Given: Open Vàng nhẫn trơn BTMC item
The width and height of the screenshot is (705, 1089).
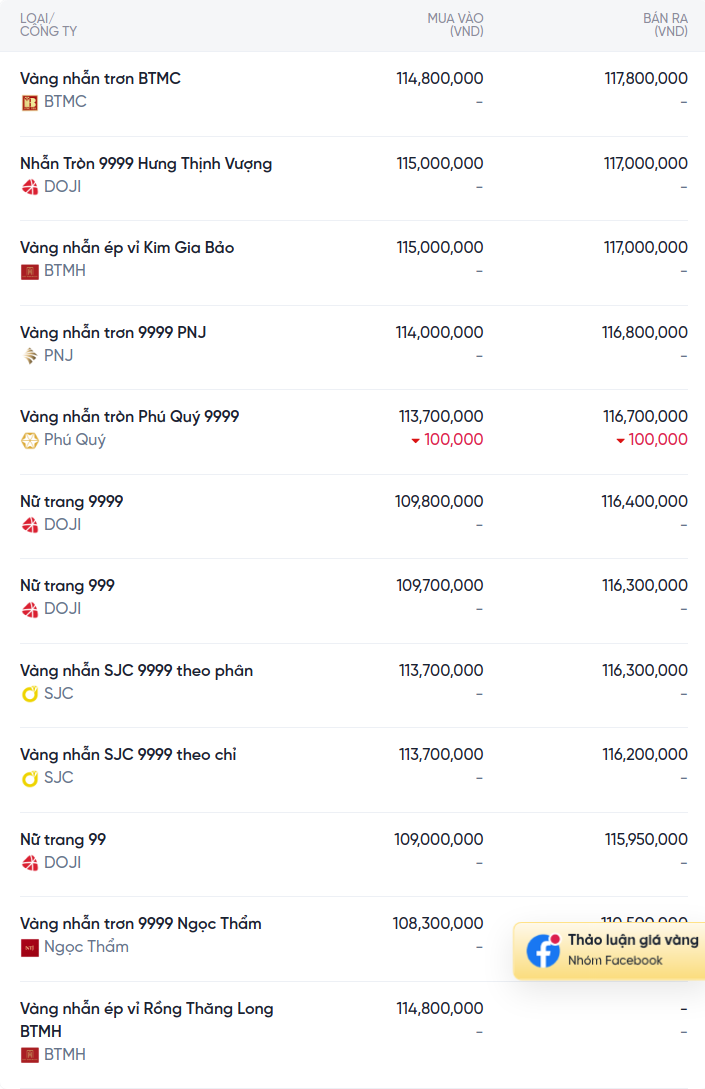Looking at the screenshot, I should point(100,78).
